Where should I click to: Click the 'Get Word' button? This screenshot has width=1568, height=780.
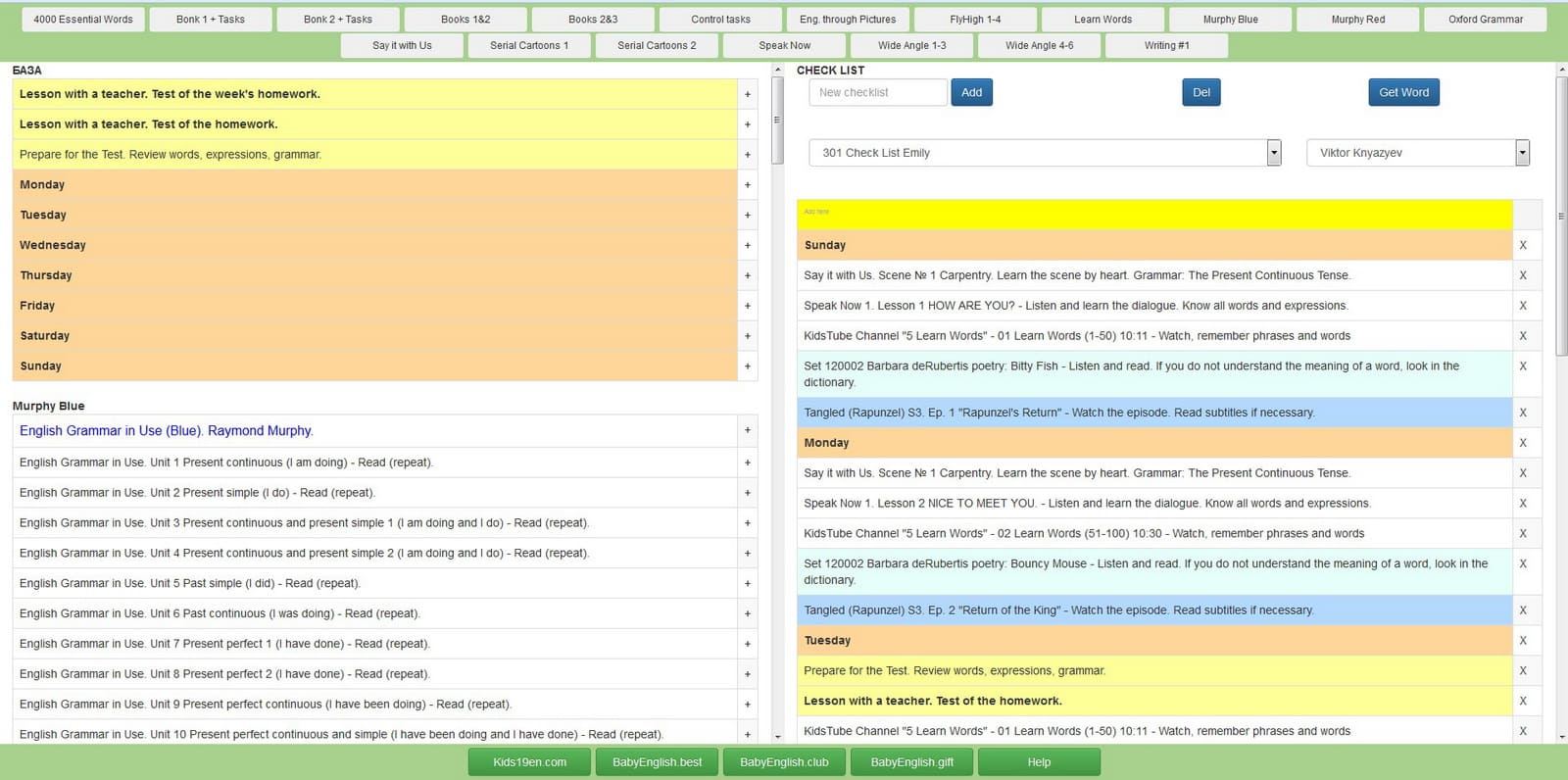tap(1403, 92)
